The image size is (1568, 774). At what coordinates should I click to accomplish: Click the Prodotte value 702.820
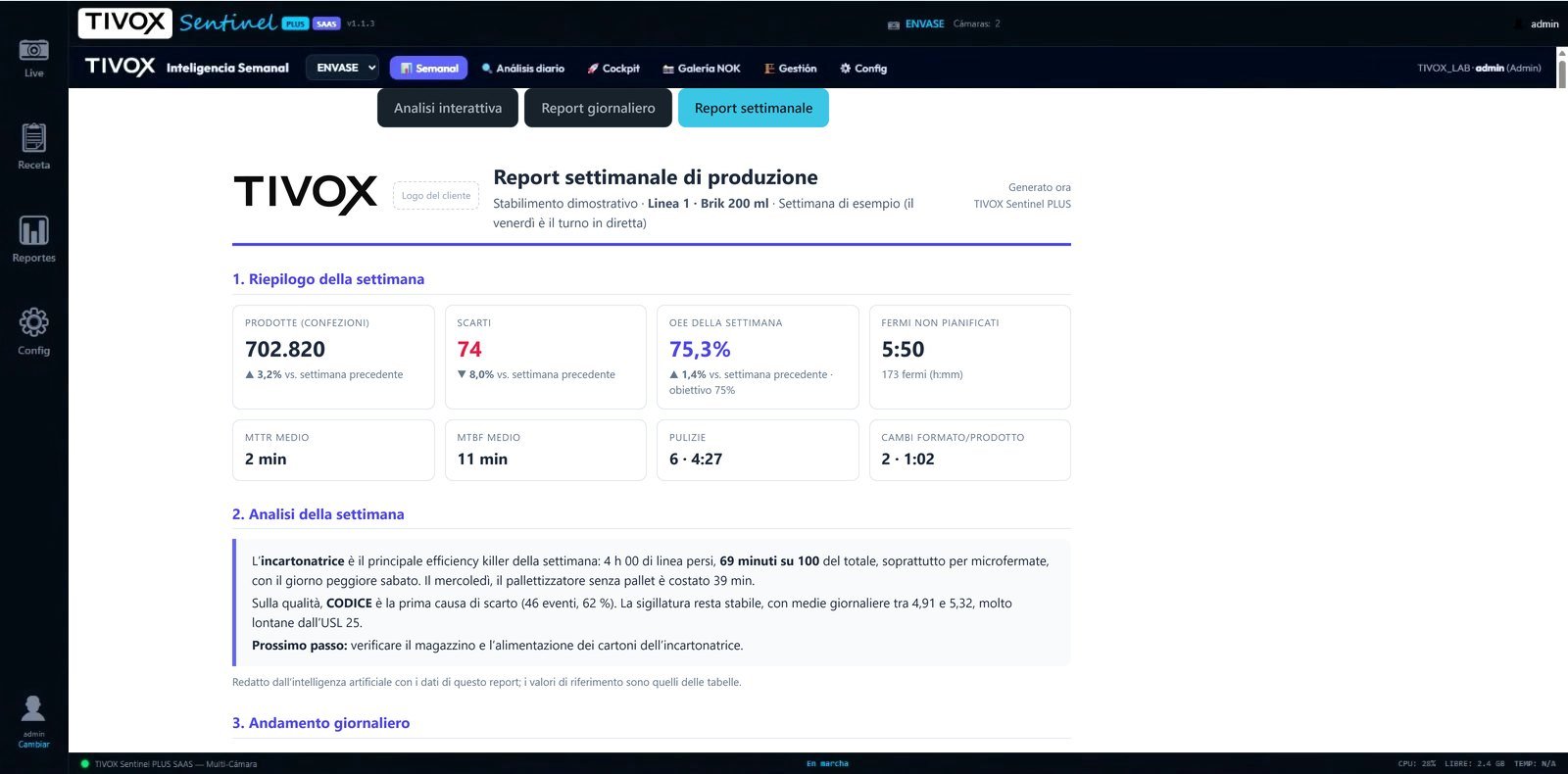pyautogui.click(x=285, y=350)
